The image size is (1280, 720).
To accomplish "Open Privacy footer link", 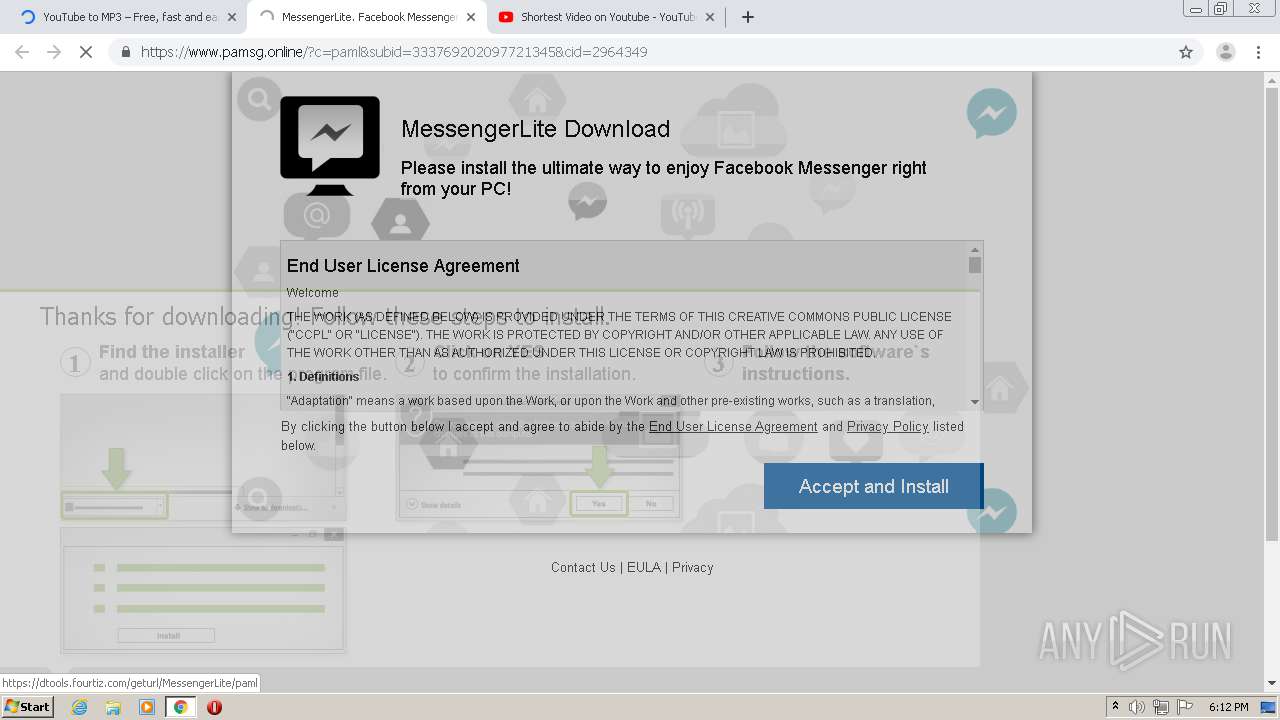I will tap(693, 567).
